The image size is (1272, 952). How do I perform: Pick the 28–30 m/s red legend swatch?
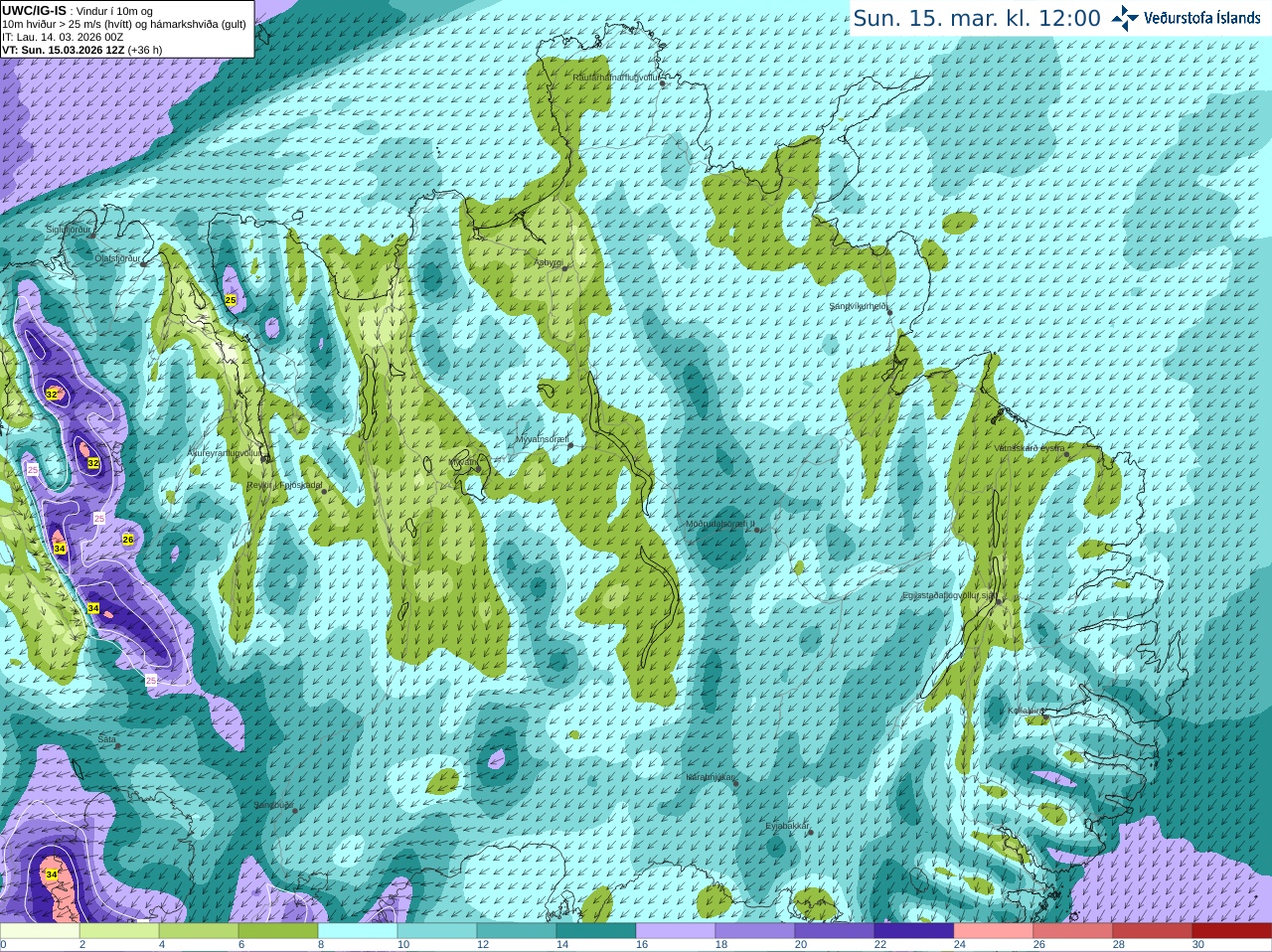(1153, 931)
